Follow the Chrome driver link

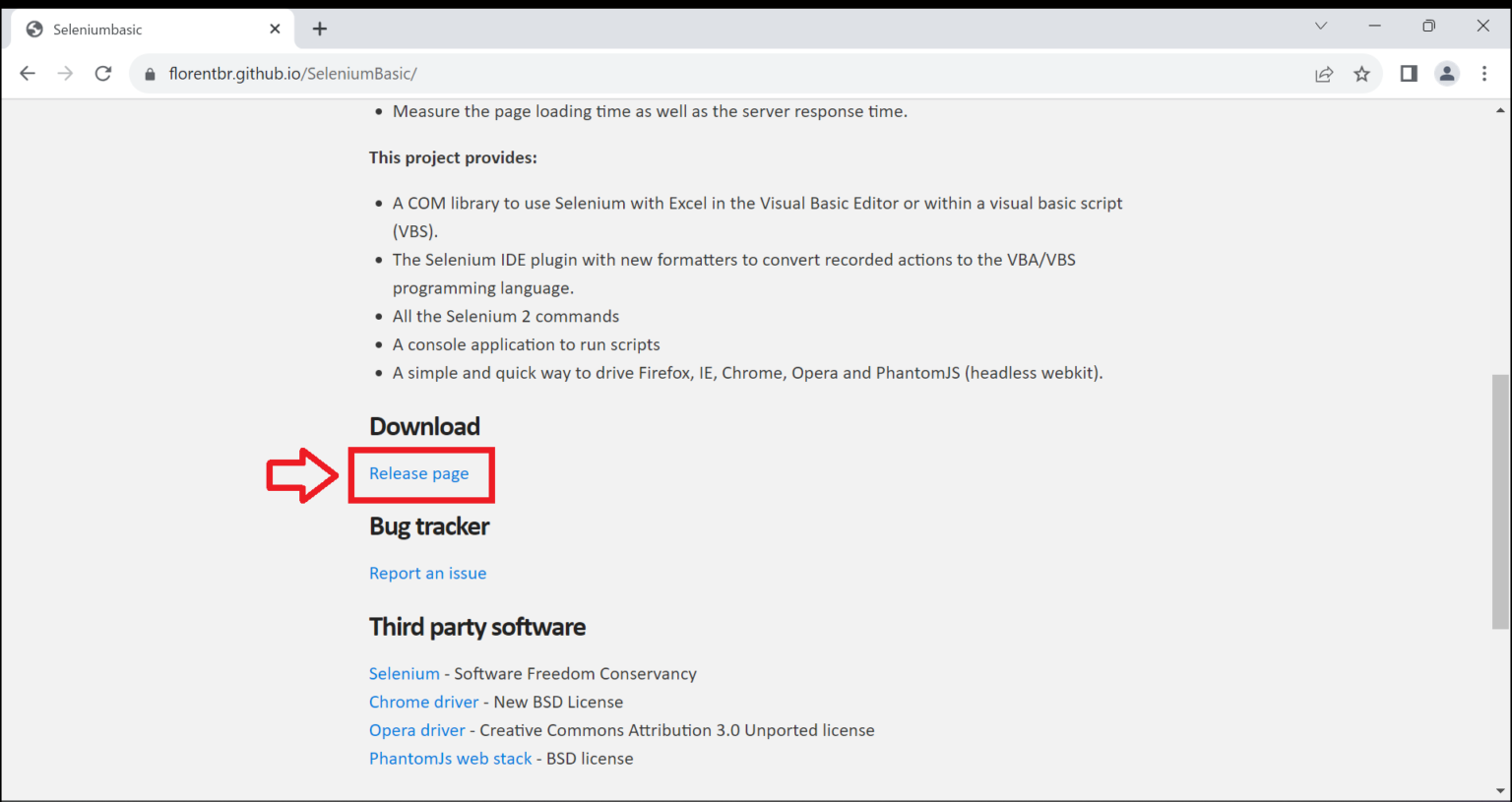423,702
